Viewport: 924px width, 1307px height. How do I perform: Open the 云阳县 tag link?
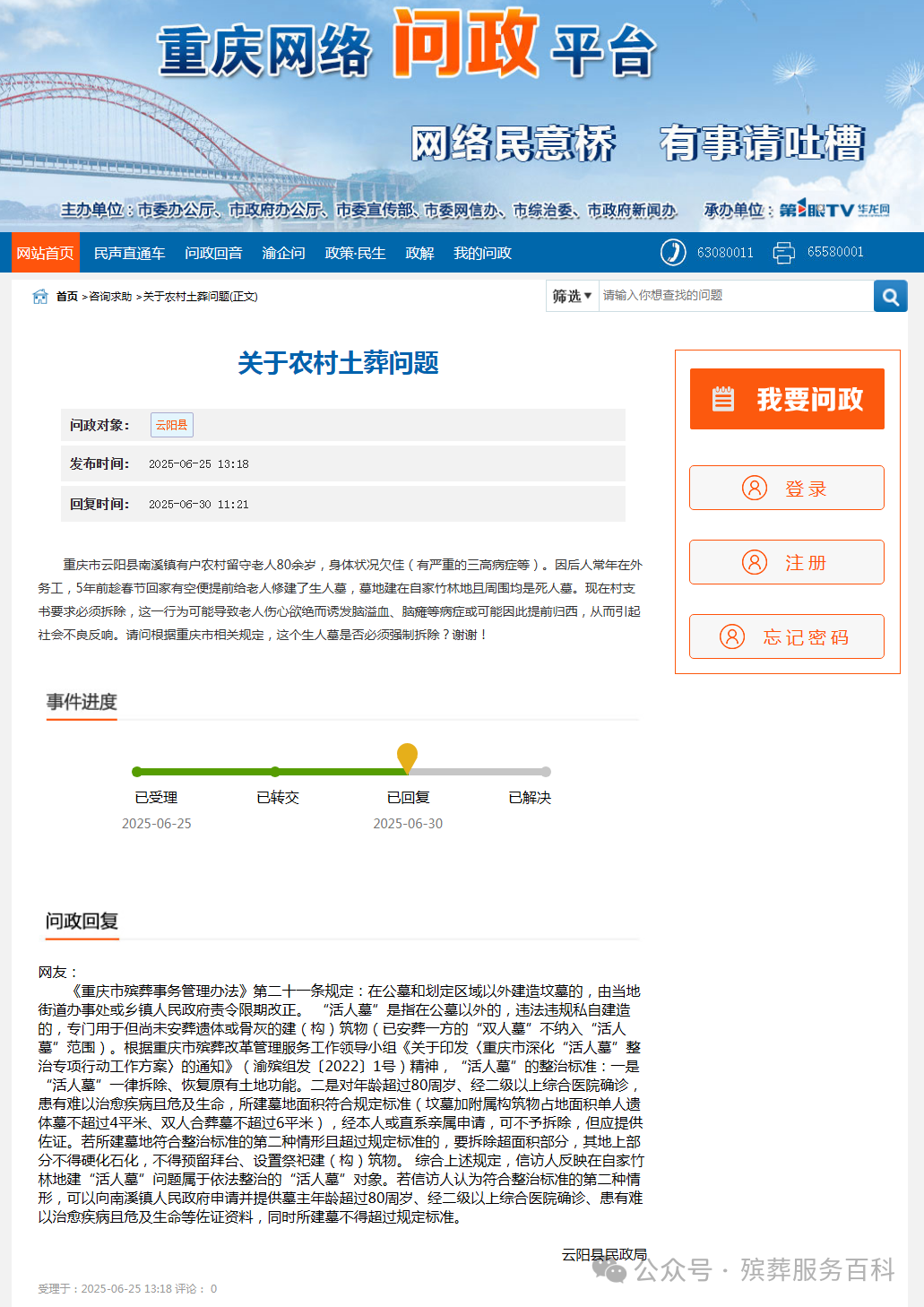point(171,425)
